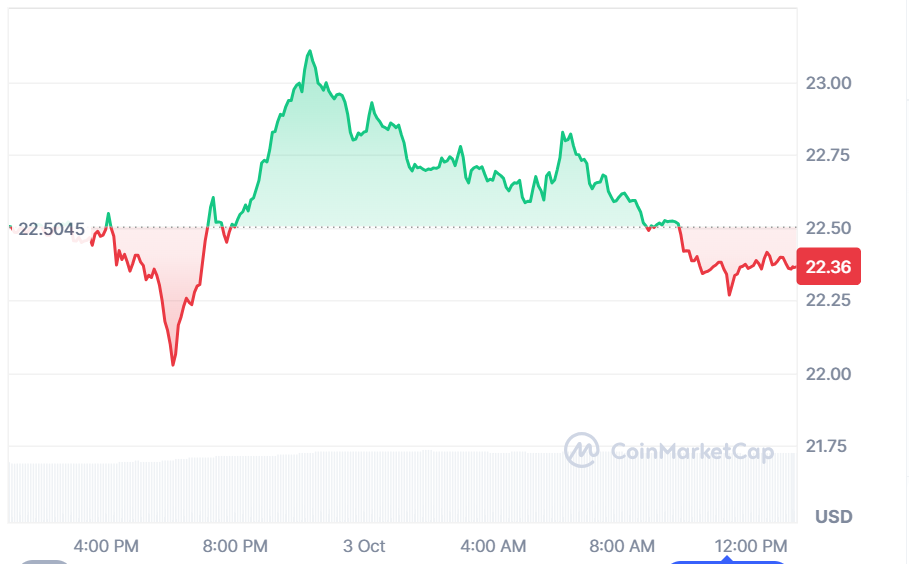Click the CoinMarketCap watermark text
Viewport: 909px width, 564px height.
tap(692, 452)
